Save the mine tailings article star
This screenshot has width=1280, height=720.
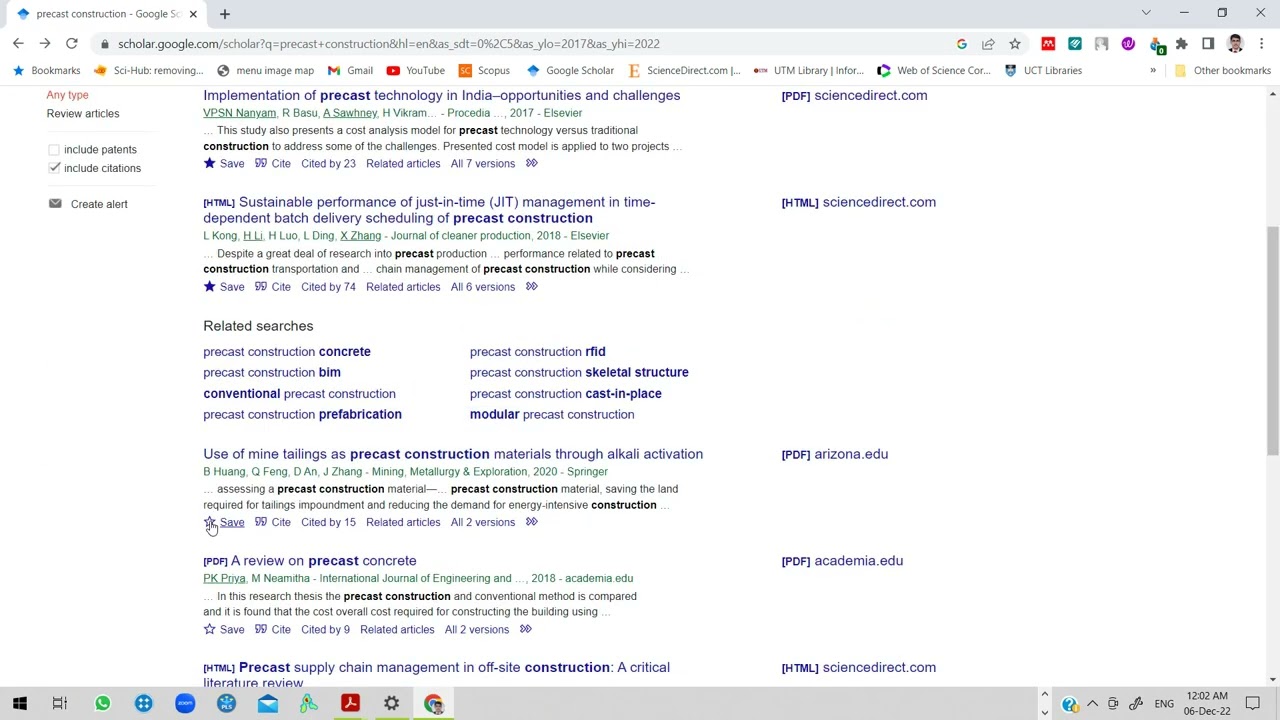click(x=209, y=522)
